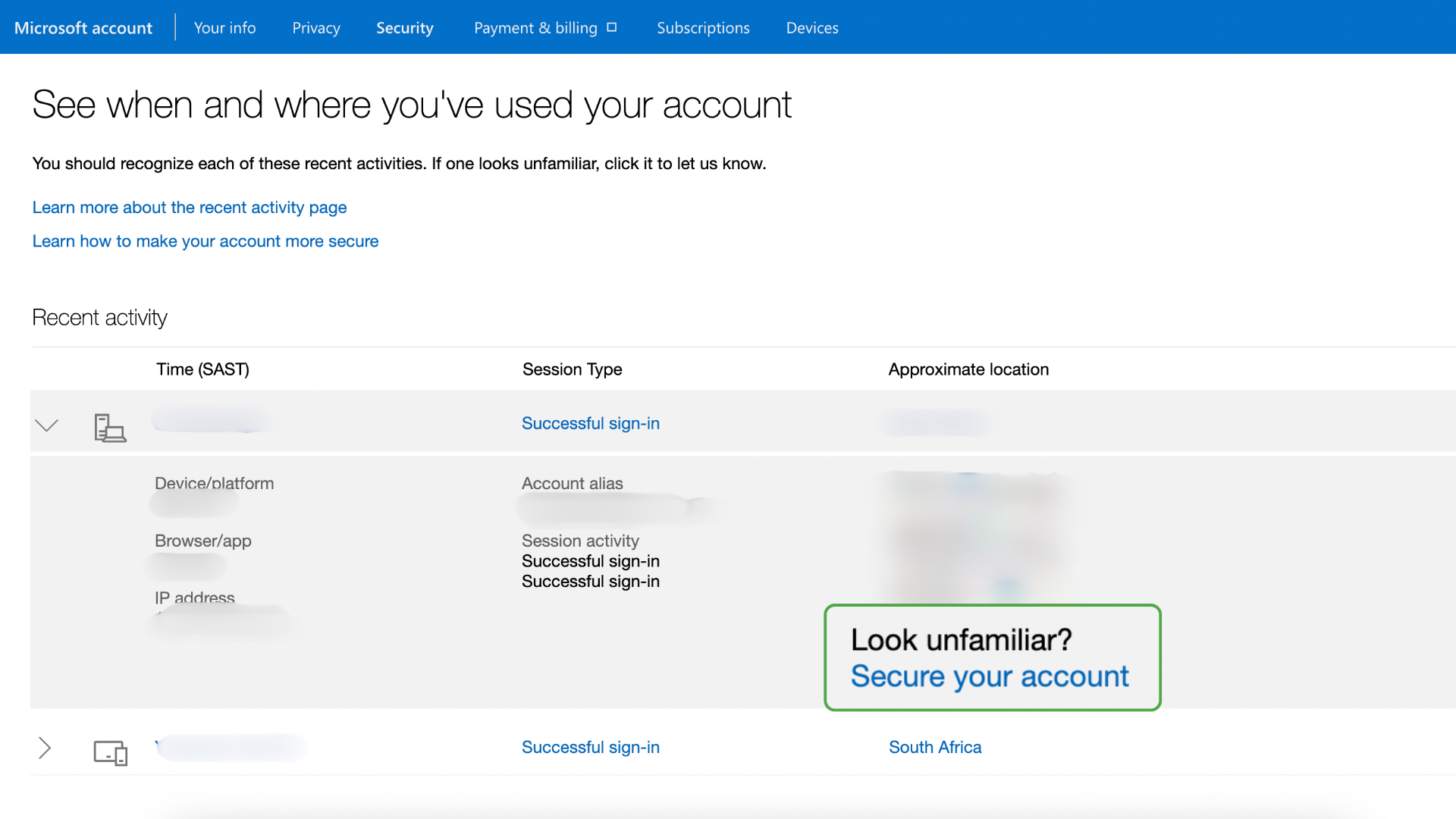The height and width of the screenshot is (819, 1456).
Task: Open Learn how to make your account more secure
Action: [206, 241]
